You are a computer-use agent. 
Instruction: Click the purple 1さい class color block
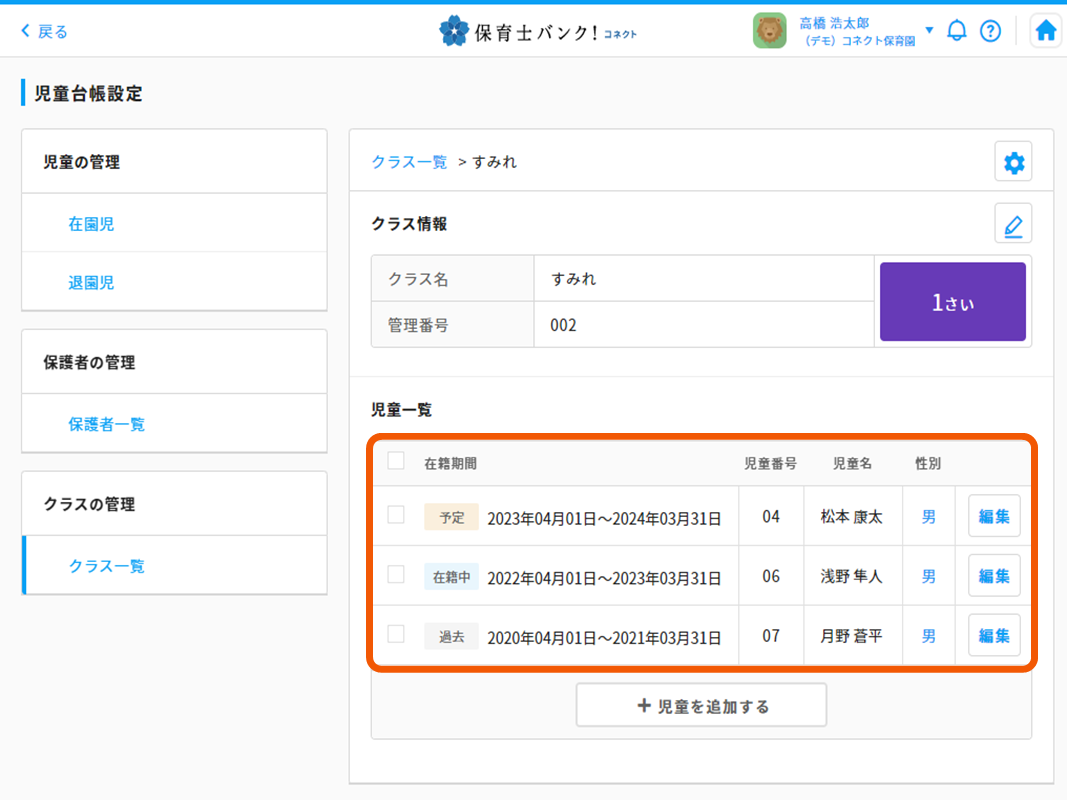click(x=952, y=302)
